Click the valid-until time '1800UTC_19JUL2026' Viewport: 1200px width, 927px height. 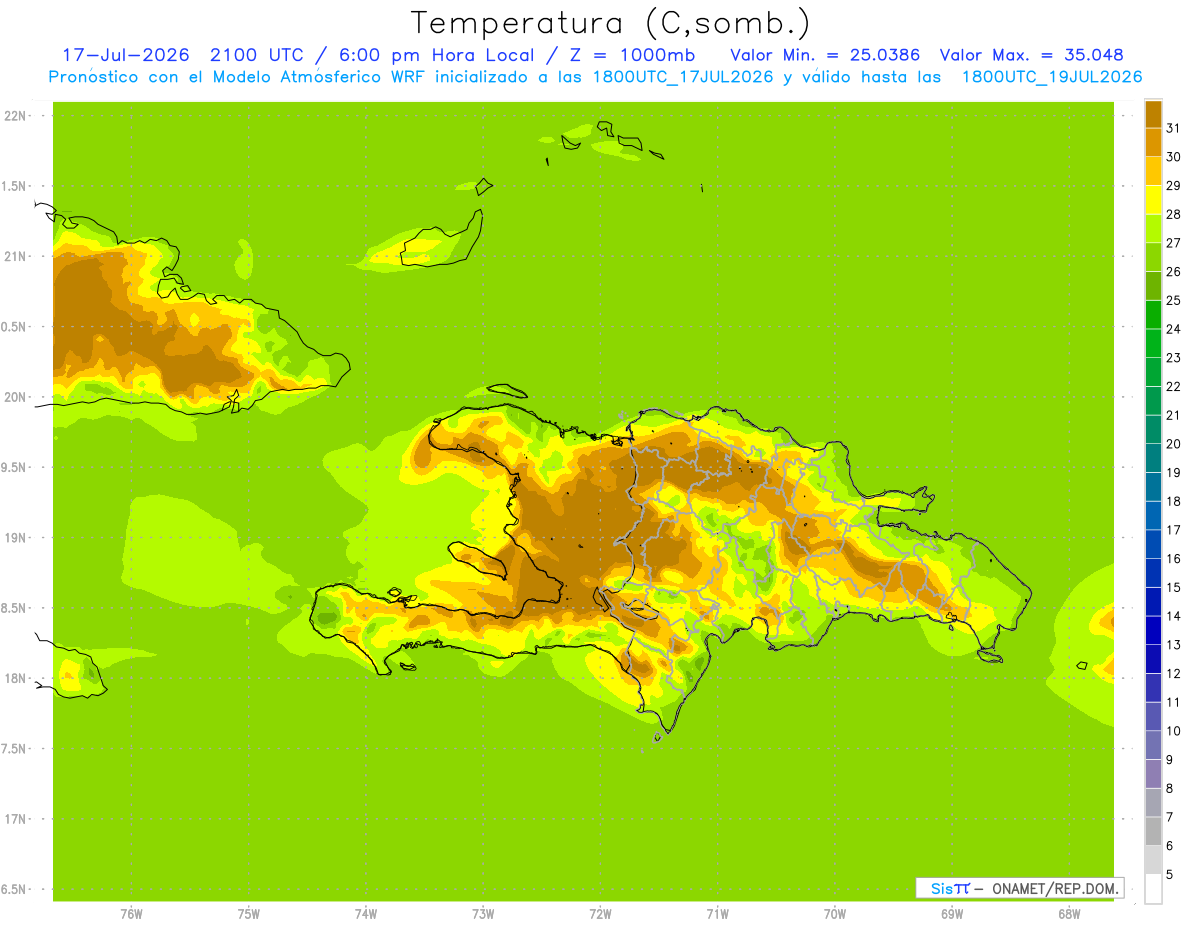click(1051, 77)
